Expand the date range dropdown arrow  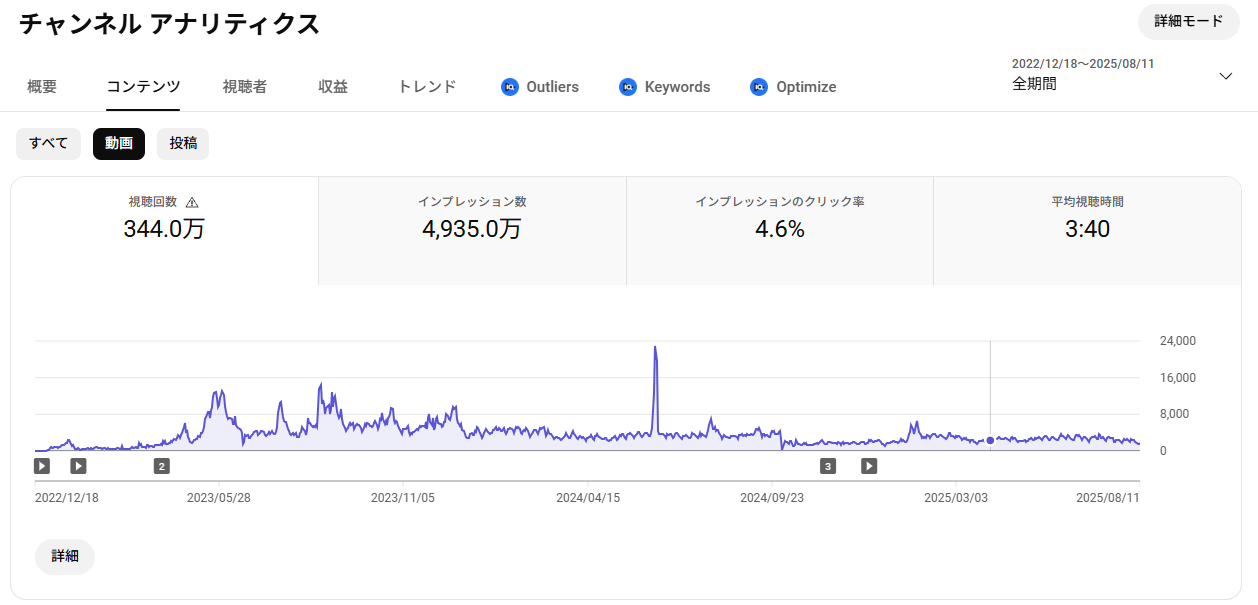click(1226, 76)
